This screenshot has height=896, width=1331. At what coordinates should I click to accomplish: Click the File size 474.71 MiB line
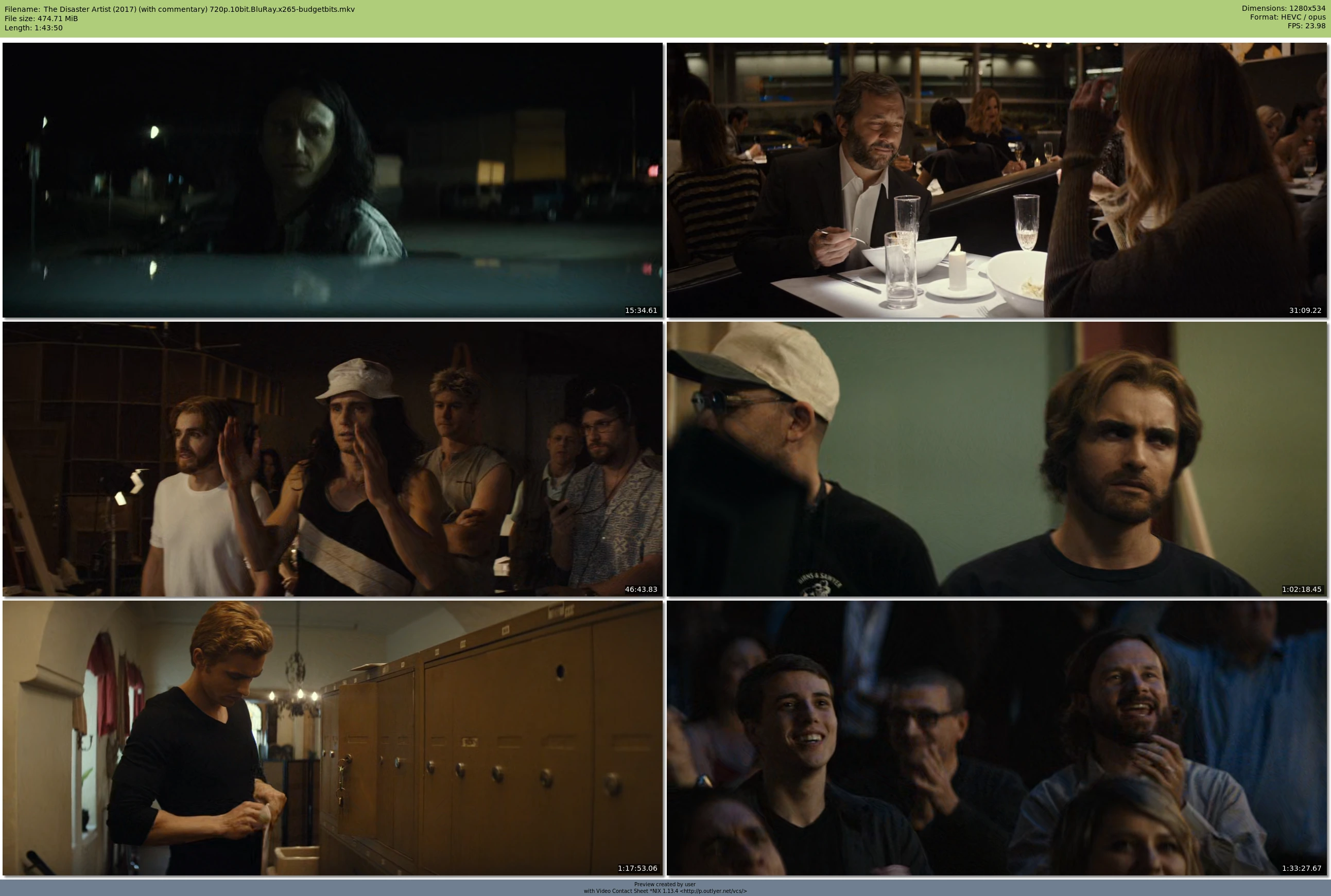coord(41,19)
